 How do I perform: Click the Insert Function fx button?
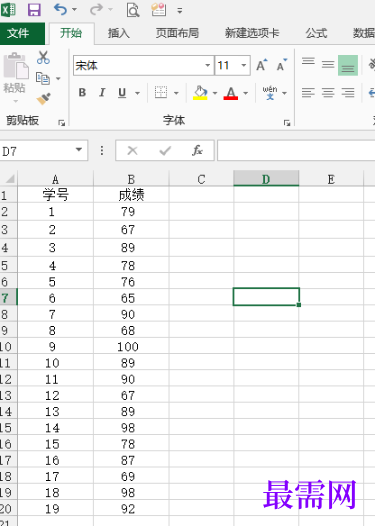tap(197, 151)
